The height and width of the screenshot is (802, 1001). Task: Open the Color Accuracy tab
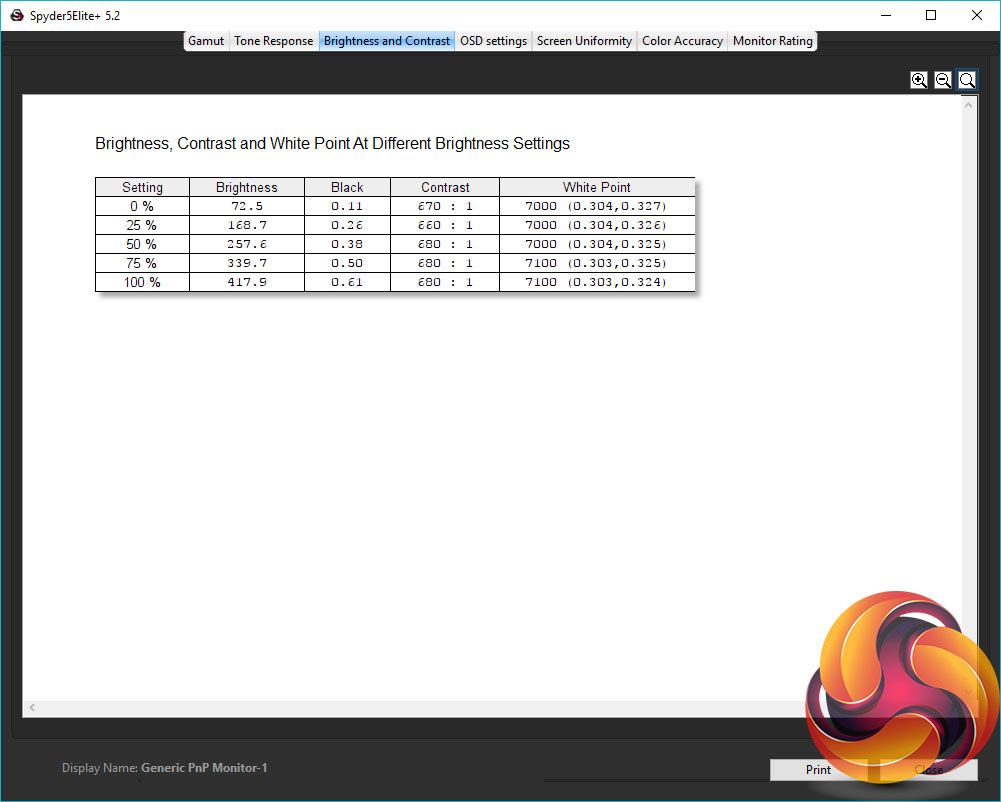[682, 41]
